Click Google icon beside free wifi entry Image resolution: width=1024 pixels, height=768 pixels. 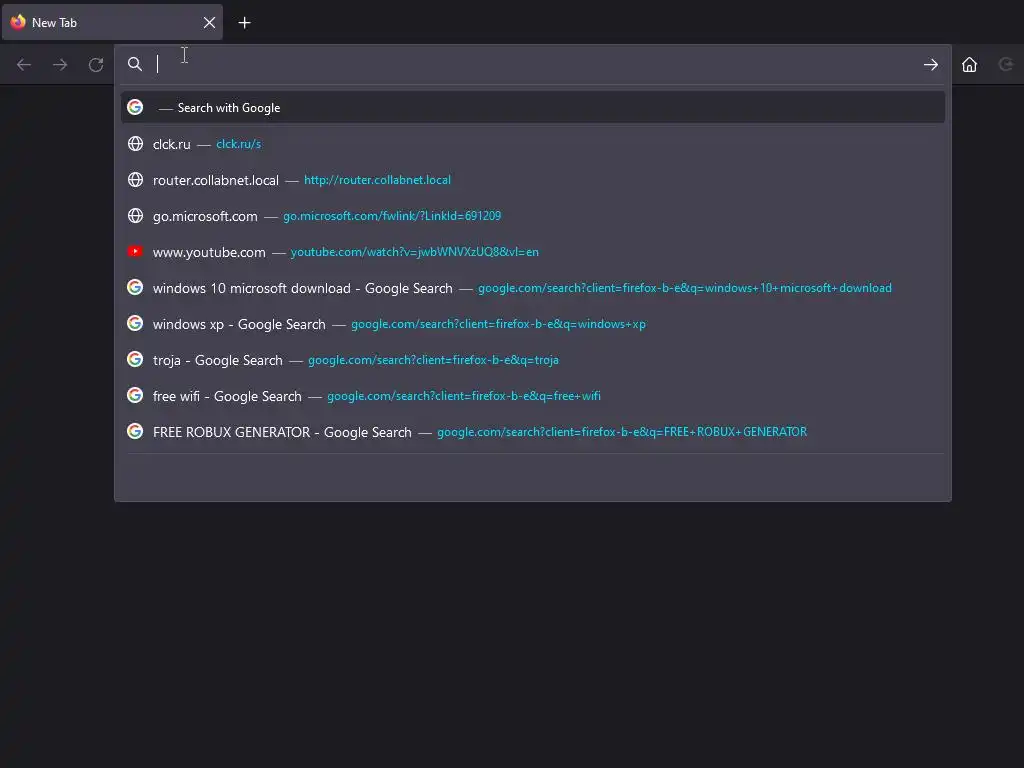[135, 395]
